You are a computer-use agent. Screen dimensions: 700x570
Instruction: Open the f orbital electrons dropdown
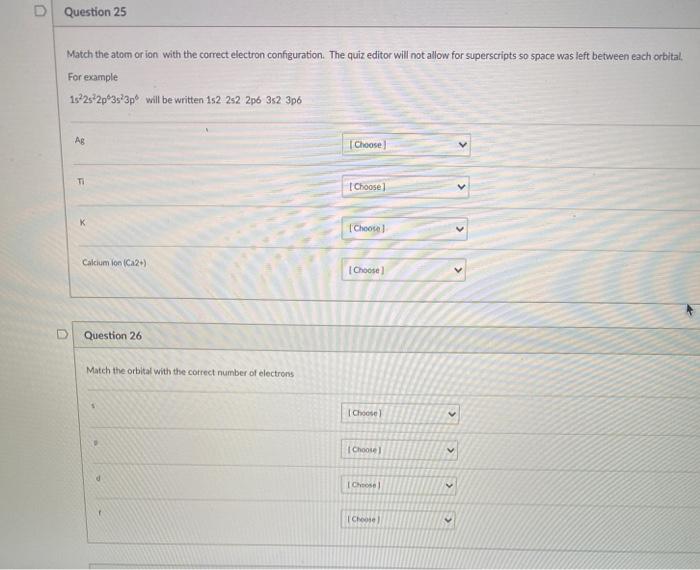(398, 520)
